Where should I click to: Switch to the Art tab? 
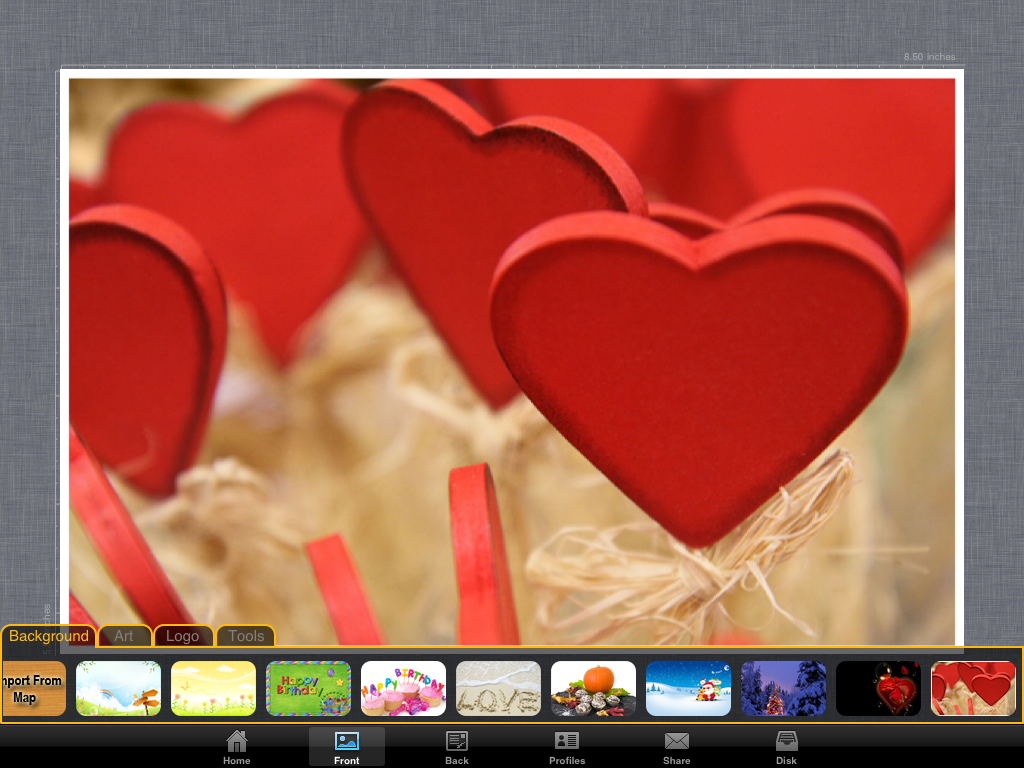pyautogui.click(x=124, y=636)
